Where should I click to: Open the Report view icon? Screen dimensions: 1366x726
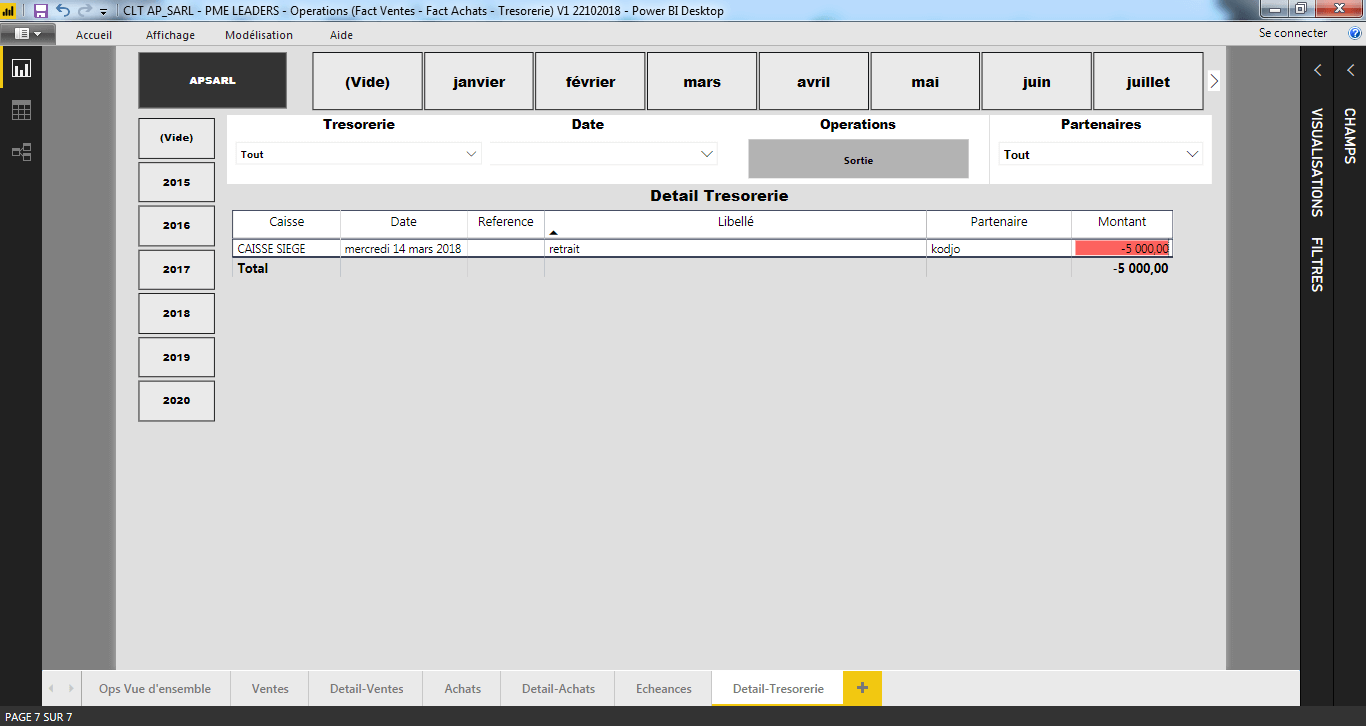pyautogui.click(x=21, y=69)
